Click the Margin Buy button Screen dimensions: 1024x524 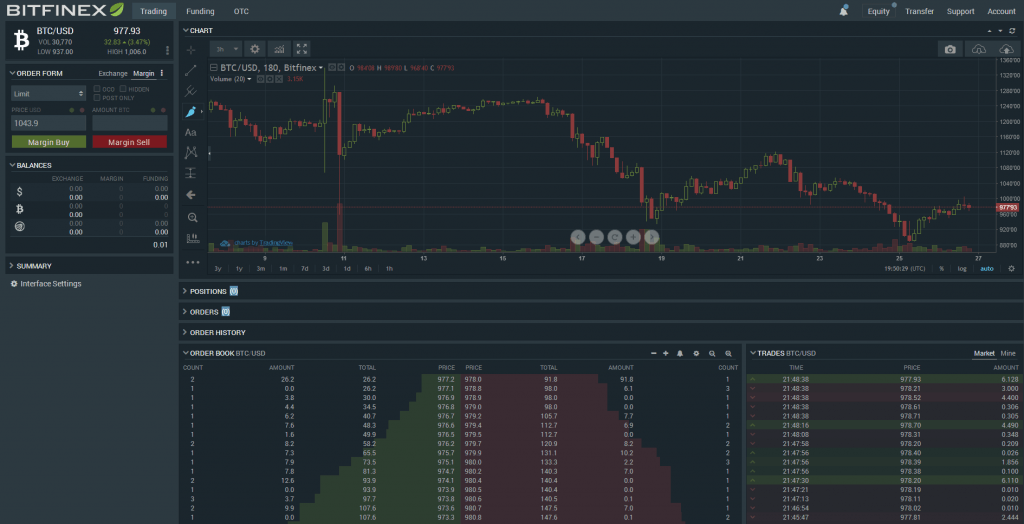(x=49, y=142)
